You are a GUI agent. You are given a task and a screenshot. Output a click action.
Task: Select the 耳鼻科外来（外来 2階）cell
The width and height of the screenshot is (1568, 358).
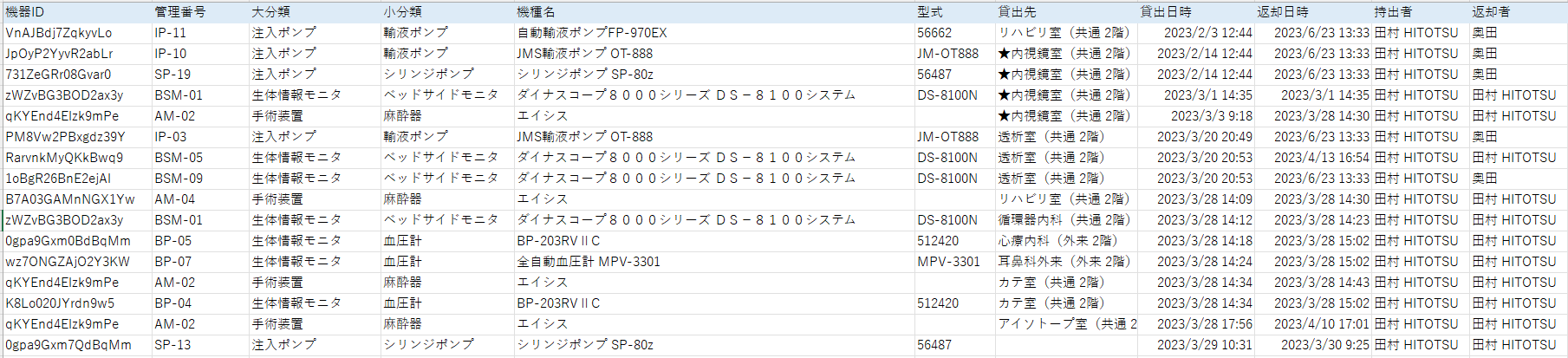[1064, 262]
